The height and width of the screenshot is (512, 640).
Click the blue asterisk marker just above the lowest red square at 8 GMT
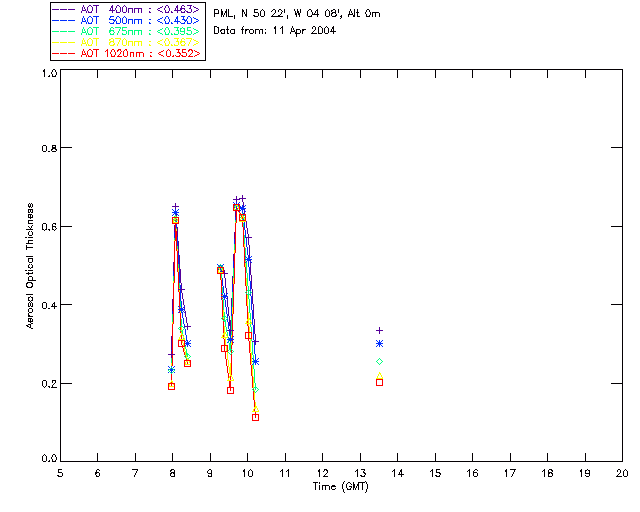click(x=171, y=370)
